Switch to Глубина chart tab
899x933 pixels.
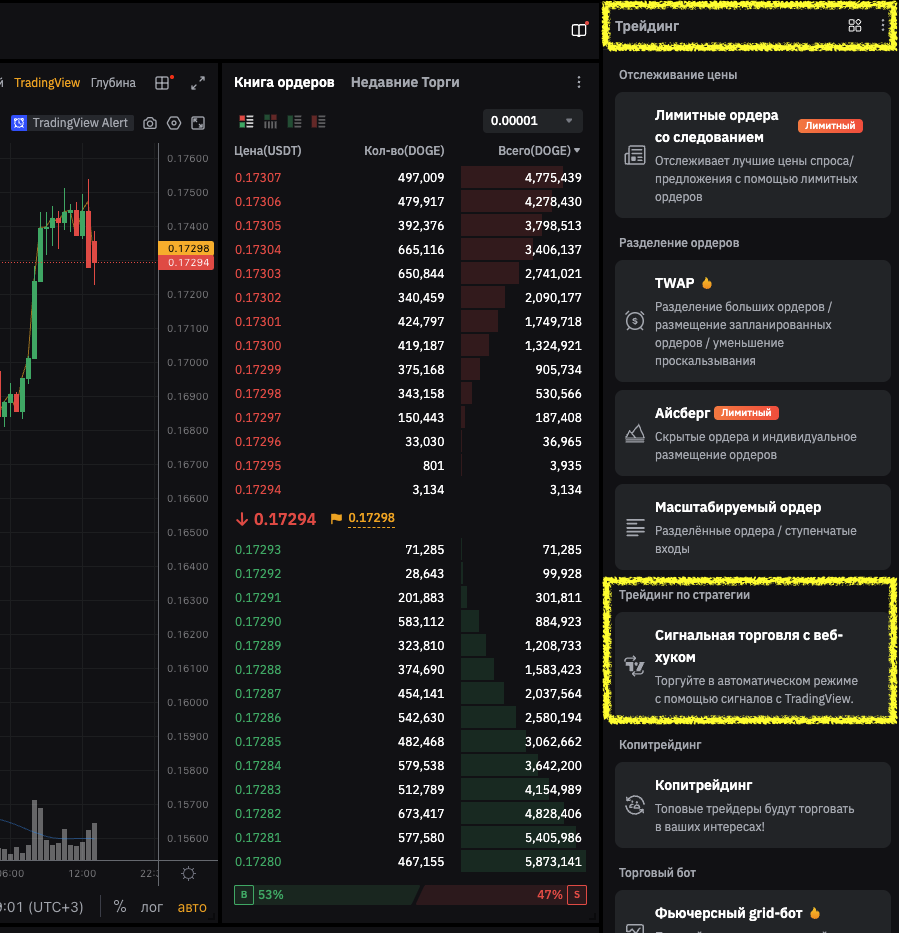[113, 83]
